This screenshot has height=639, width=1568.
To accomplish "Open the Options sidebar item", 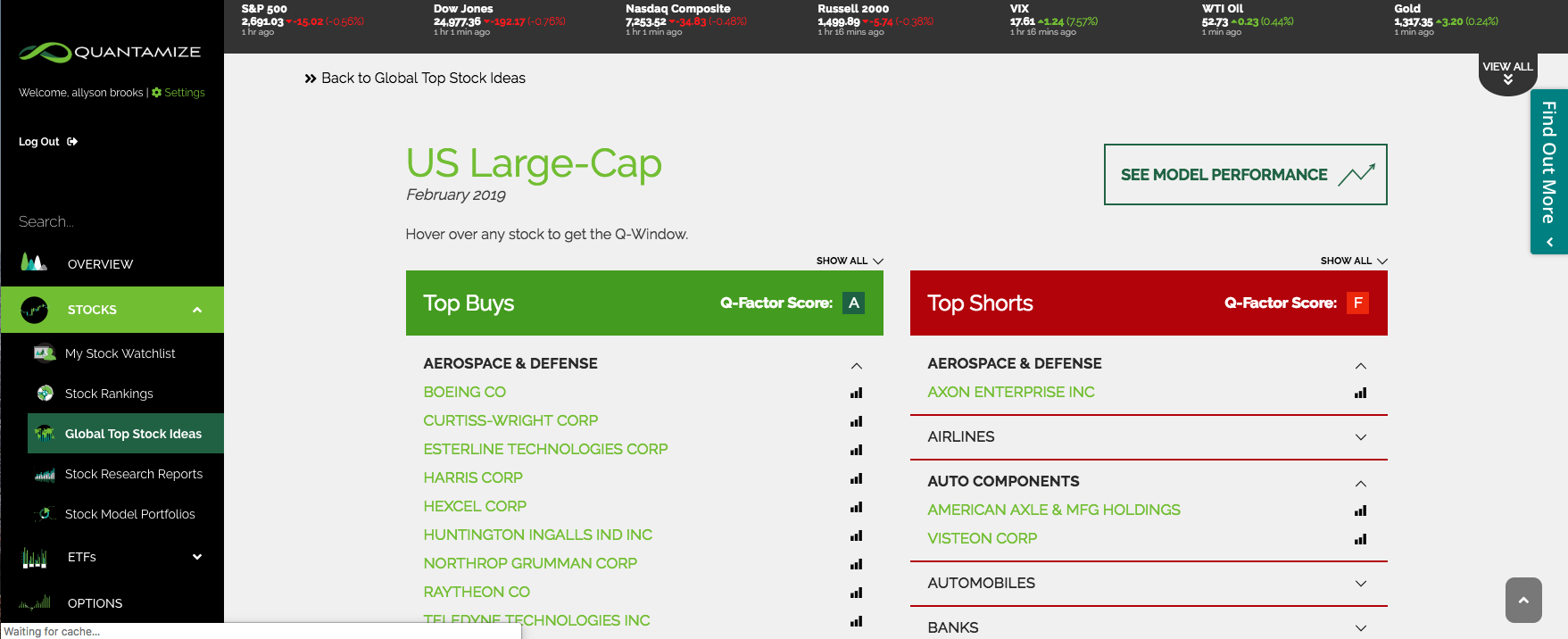I will (95, 603).
